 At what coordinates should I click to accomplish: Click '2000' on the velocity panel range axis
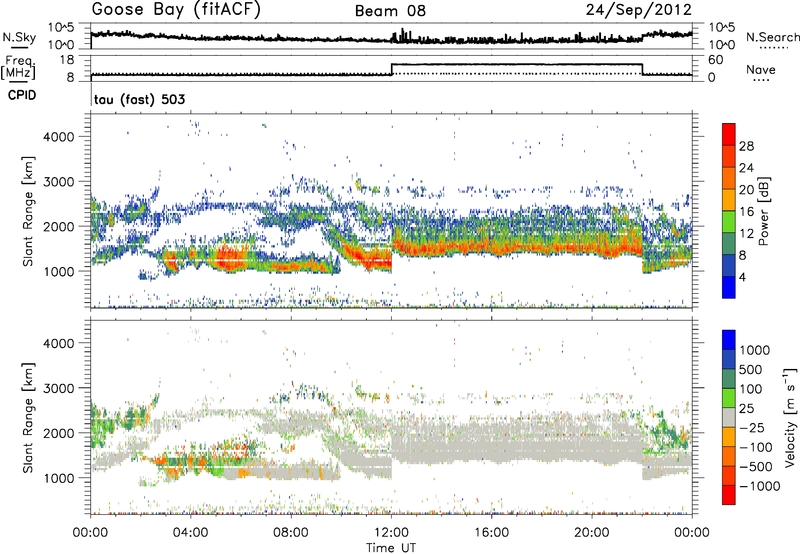(x=59, y=433)
